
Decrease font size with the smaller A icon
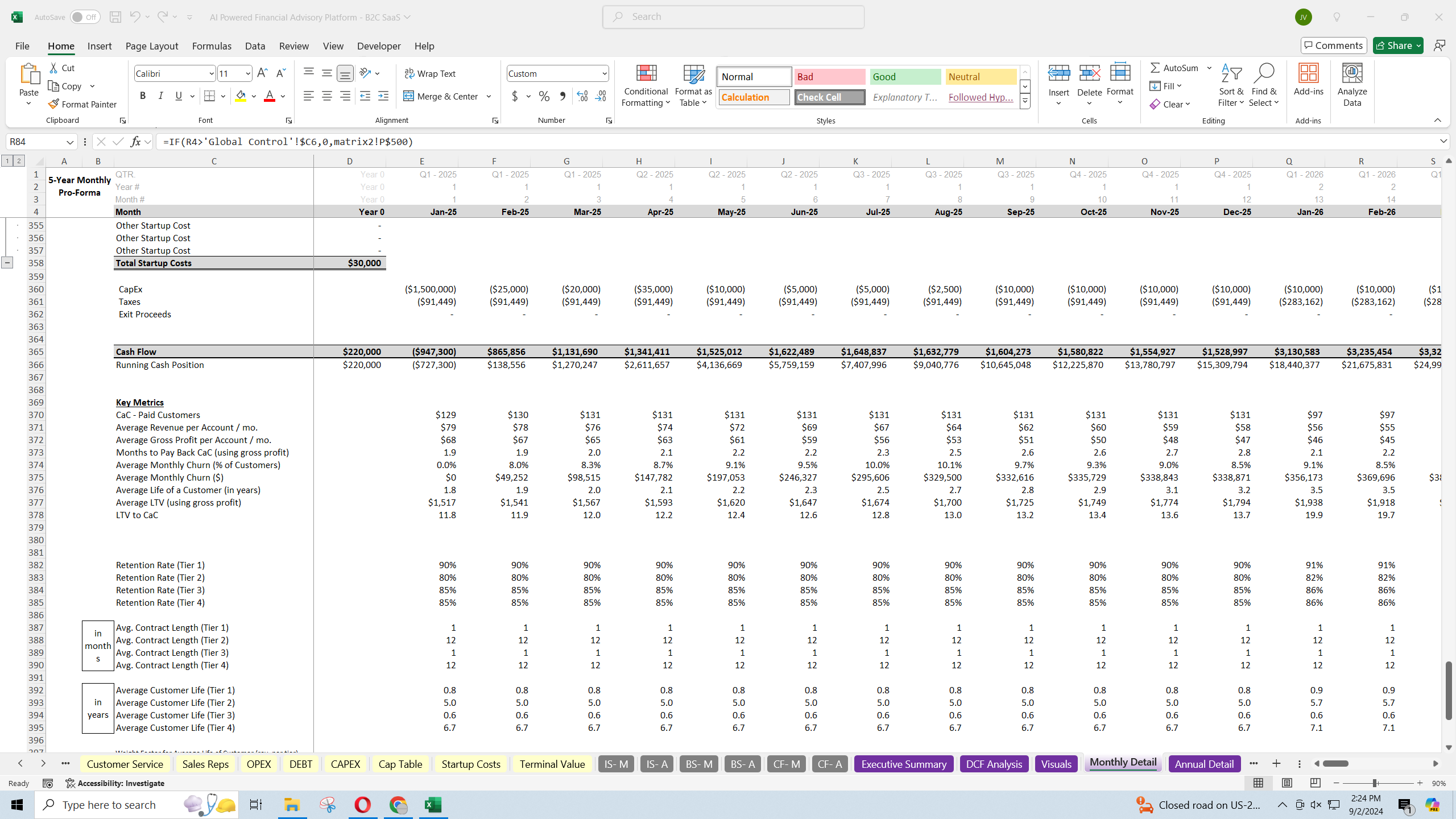[x=280, y=73]
